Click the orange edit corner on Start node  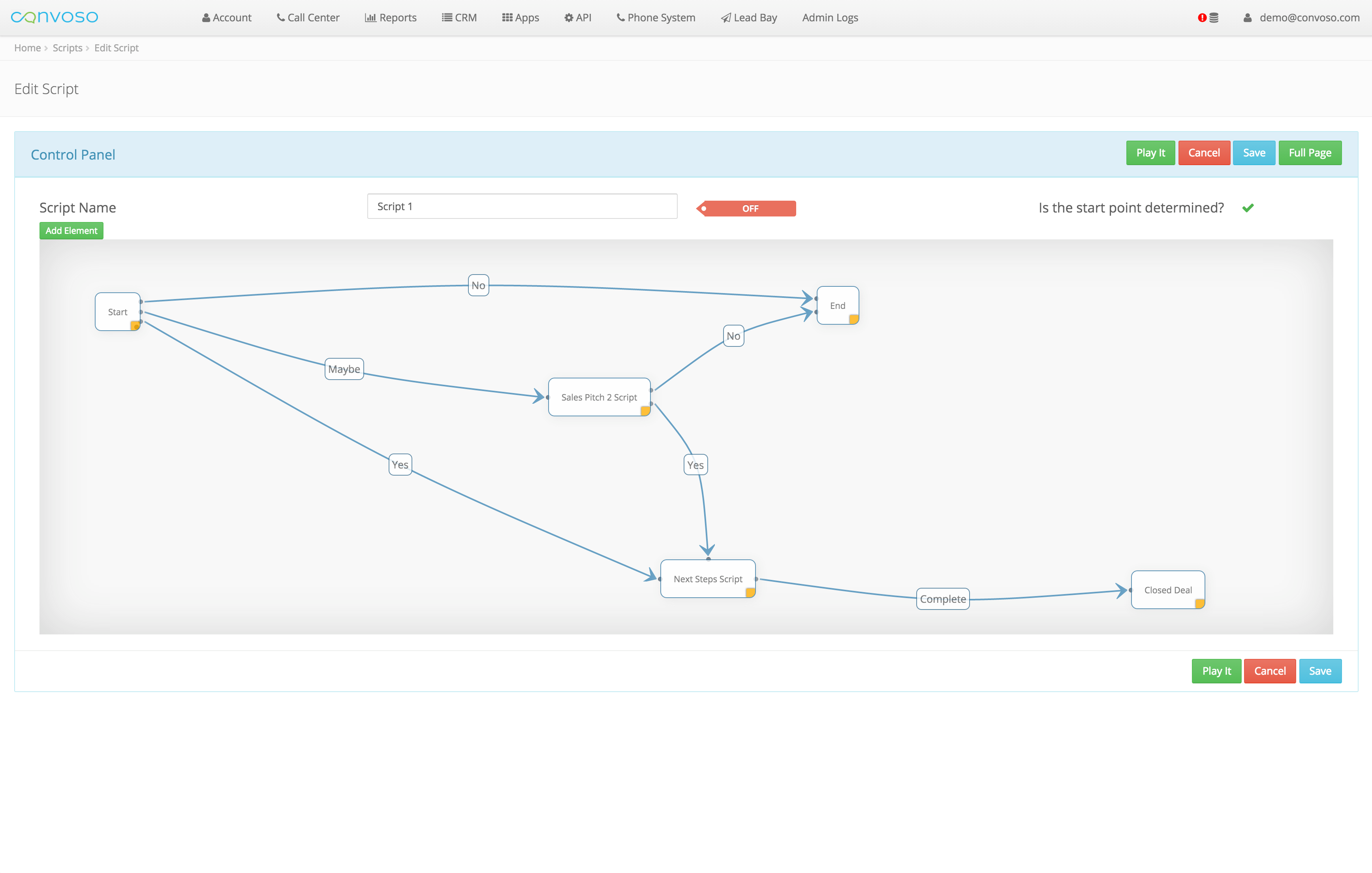pos(135,325)
